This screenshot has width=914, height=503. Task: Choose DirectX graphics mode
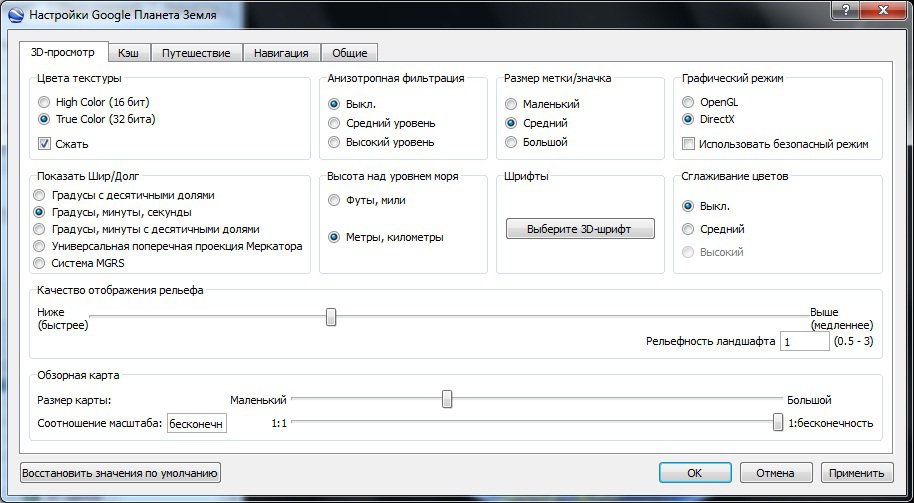click(x=710, y=119)
